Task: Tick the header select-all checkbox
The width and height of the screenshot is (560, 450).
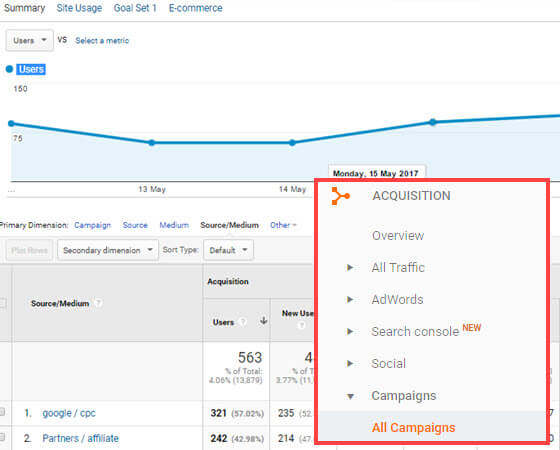Action: [x=2, y=303]
